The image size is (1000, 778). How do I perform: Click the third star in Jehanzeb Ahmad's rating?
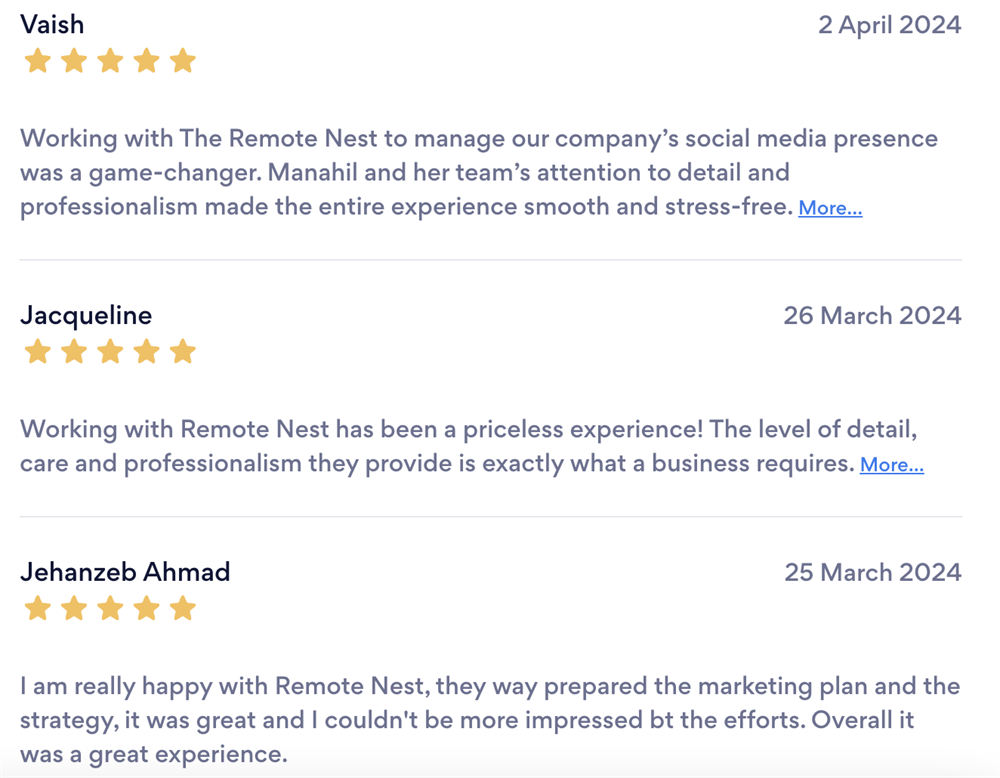coord(110,608)
